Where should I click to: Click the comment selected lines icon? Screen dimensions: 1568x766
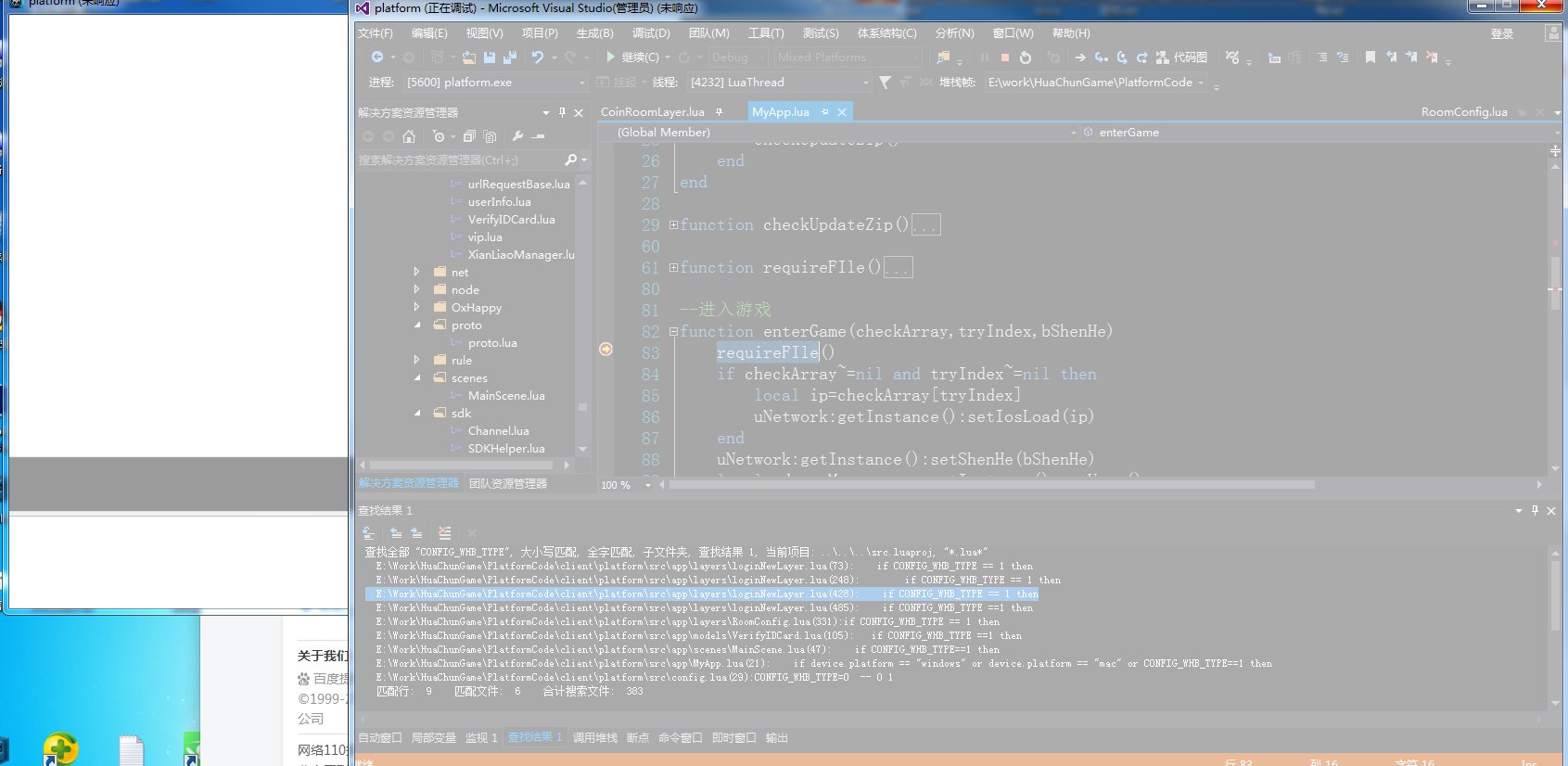click(x=1322, y=57)
